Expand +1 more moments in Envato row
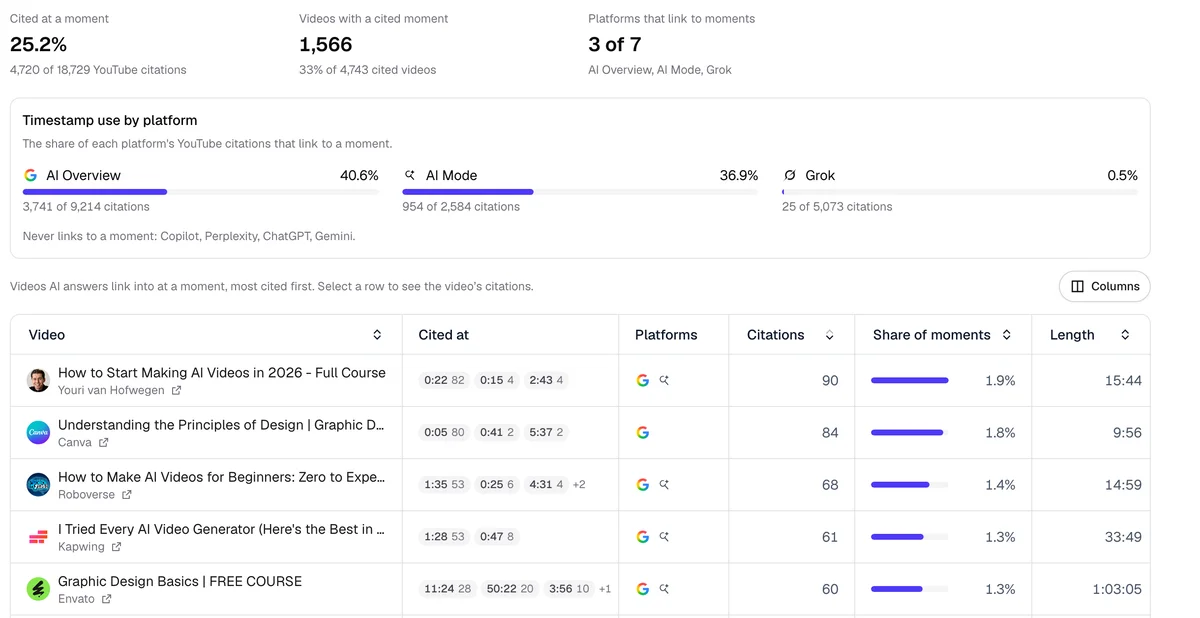This screenshot has height=618, width=1200. 605,589
